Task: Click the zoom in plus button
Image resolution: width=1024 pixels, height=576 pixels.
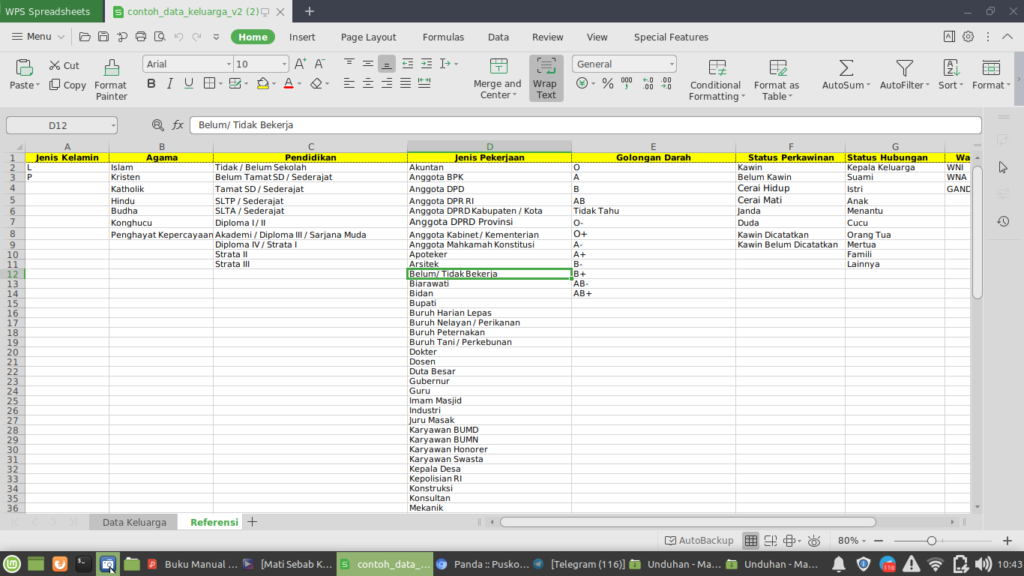Action: point(1007,541)
